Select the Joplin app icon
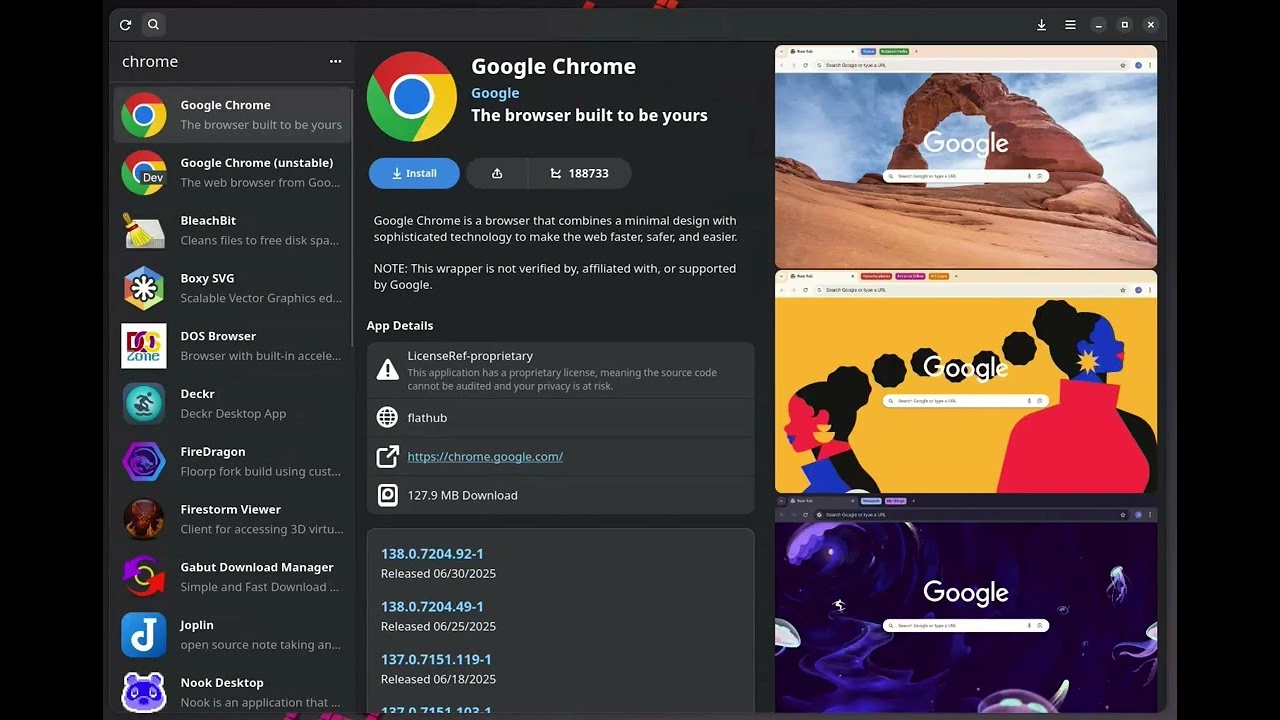 point(144,635)
